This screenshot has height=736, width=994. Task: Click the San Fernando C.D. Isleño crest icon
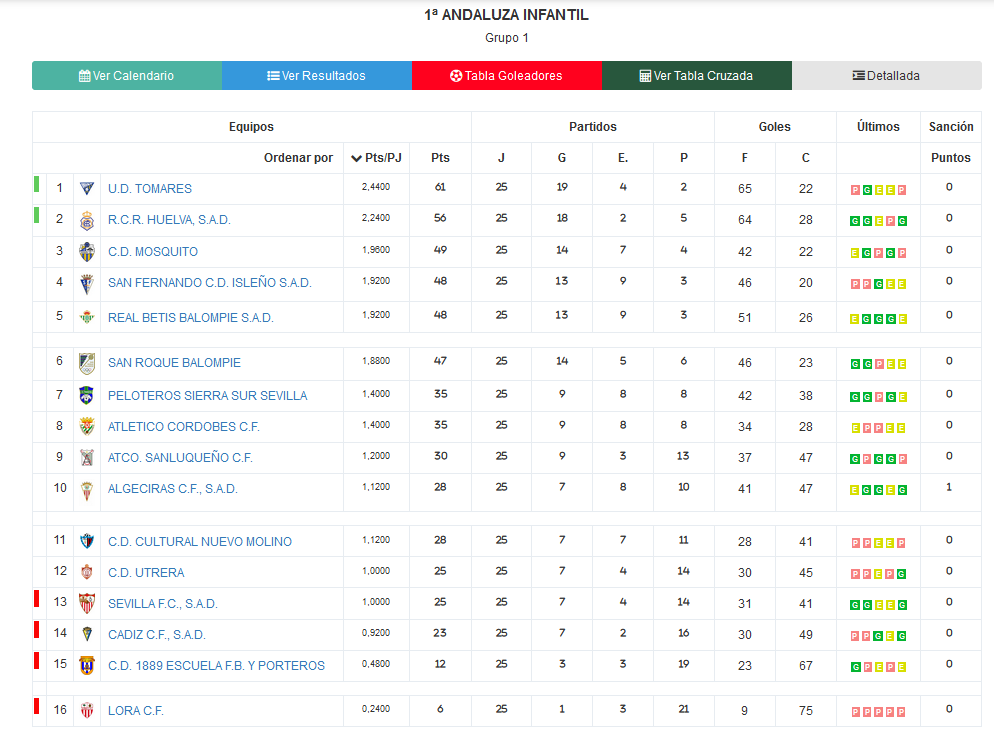(x=87, y=283)
